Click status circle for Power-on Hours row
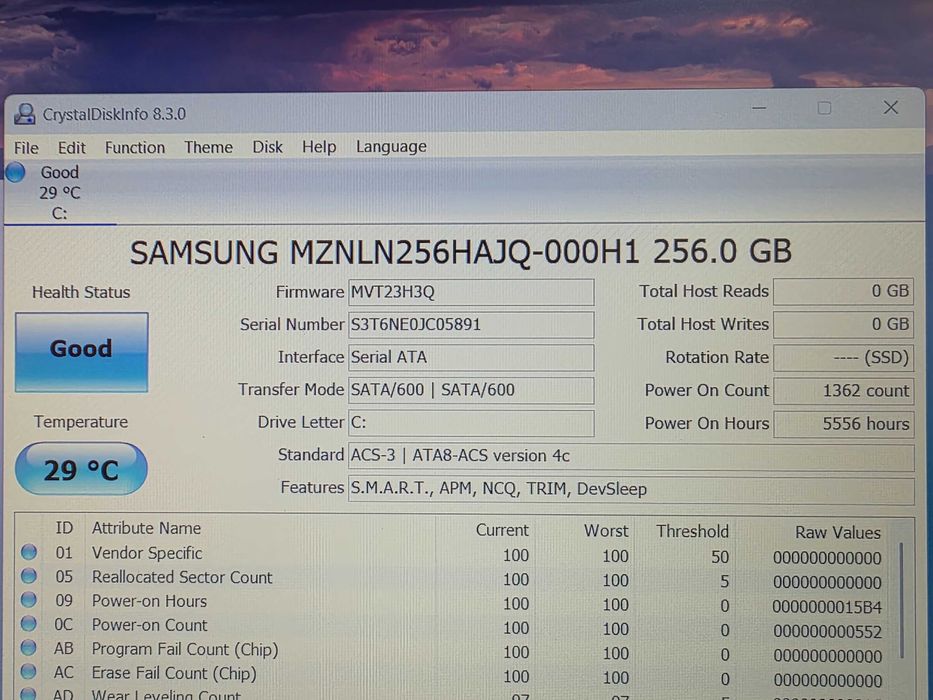The width and height of the screenshot is (933, 700). tap(29, 600)
